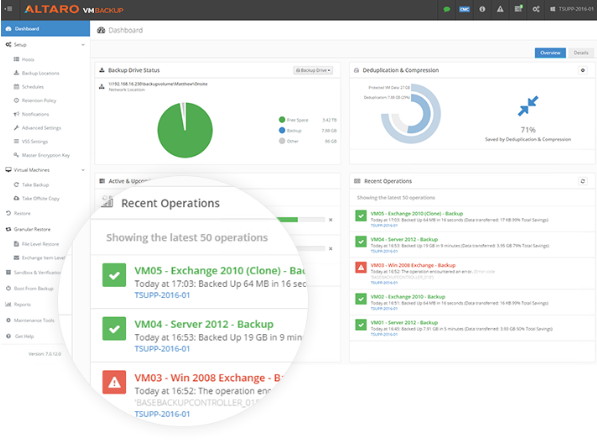Open Advanced Settings in sidebar
The height and width of the screenshot is (442, 597).
click(41, 128)
